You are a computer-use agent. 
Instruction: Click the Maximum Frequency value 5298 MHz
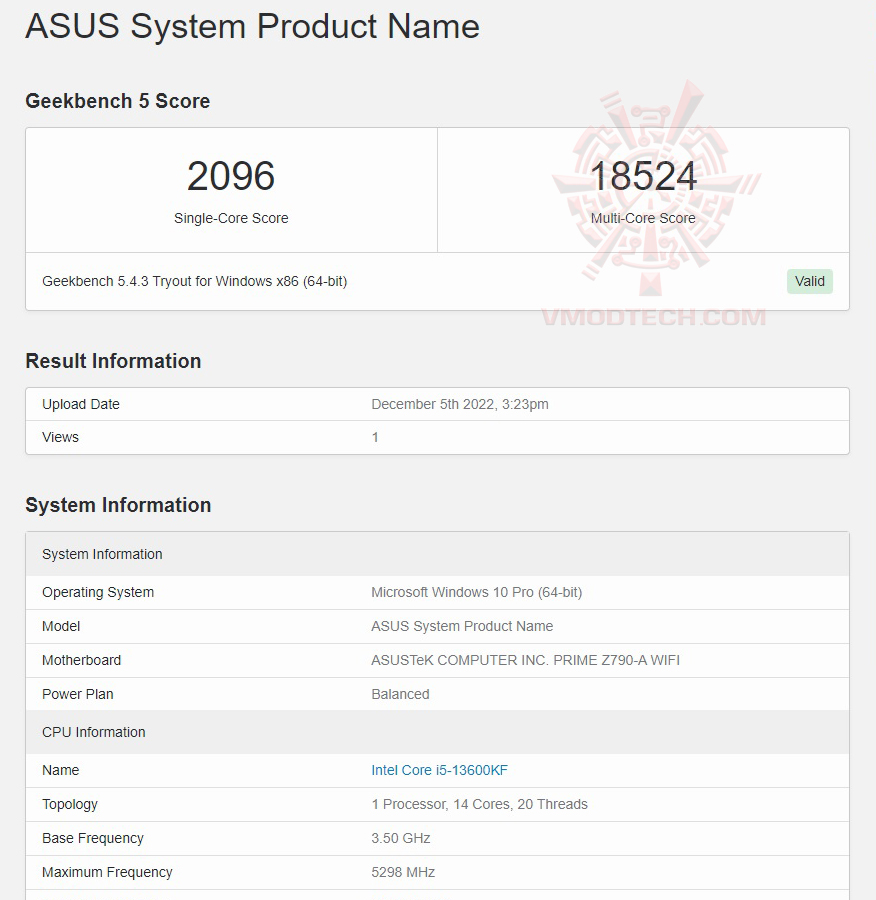coord(403,872)
